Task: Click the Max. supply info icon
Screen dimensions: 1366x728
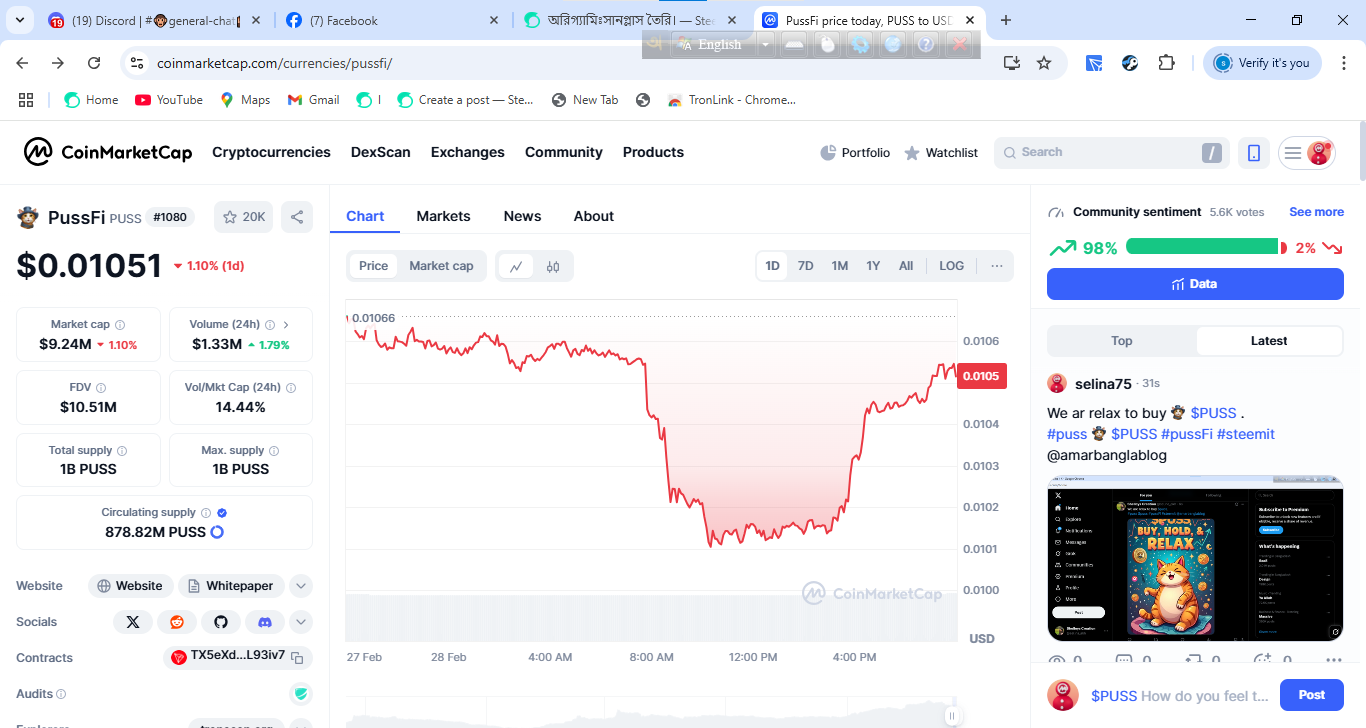Action: click(274, 451)
